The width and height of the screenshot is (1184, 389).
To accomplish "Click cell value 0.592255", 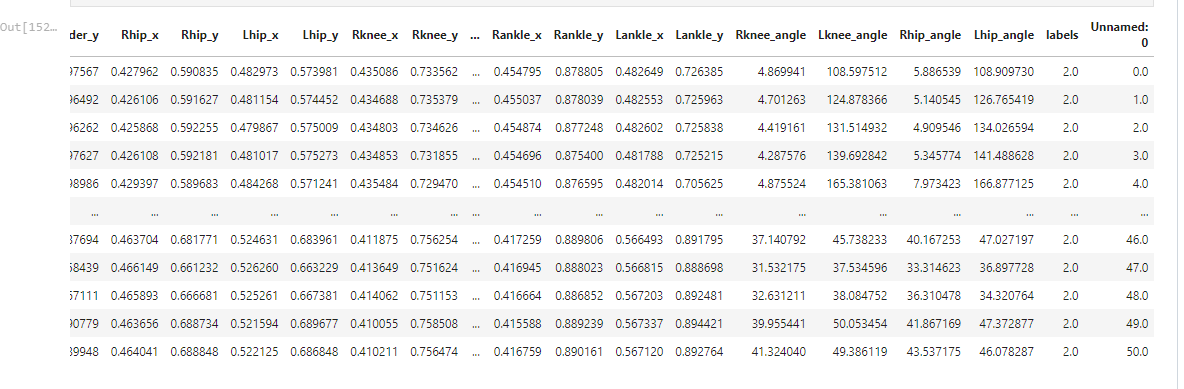I will coord(194,128).
